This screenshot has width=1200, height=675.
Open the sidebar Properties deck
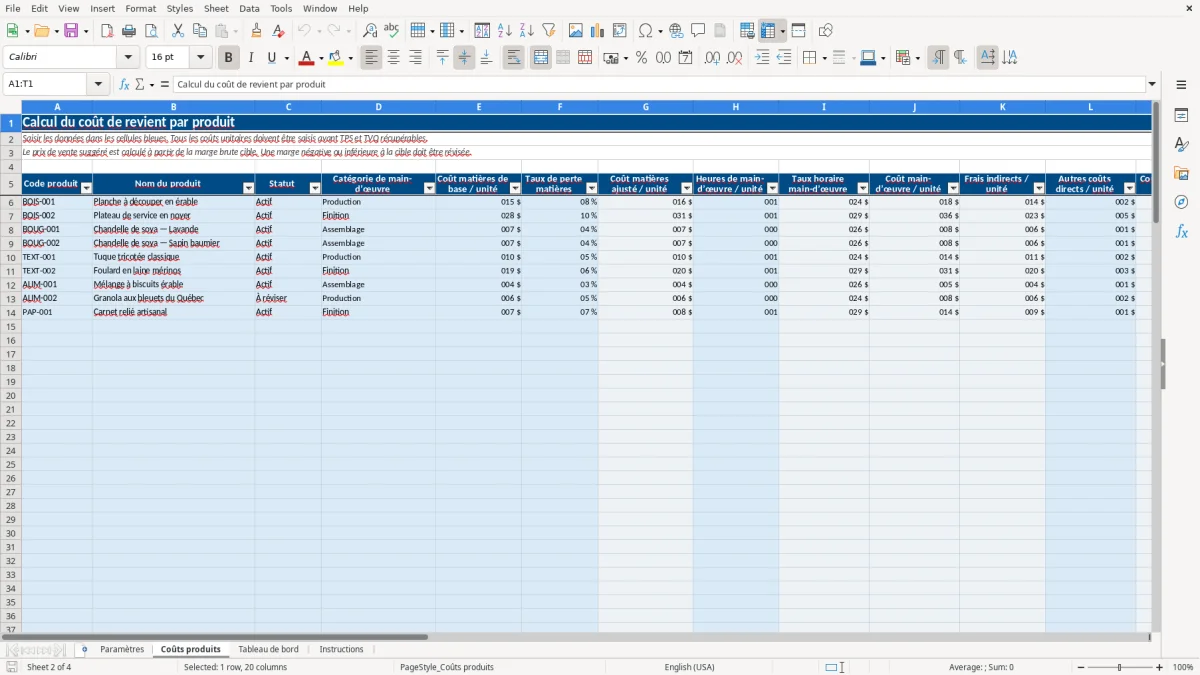click(x=1181, y=116)
